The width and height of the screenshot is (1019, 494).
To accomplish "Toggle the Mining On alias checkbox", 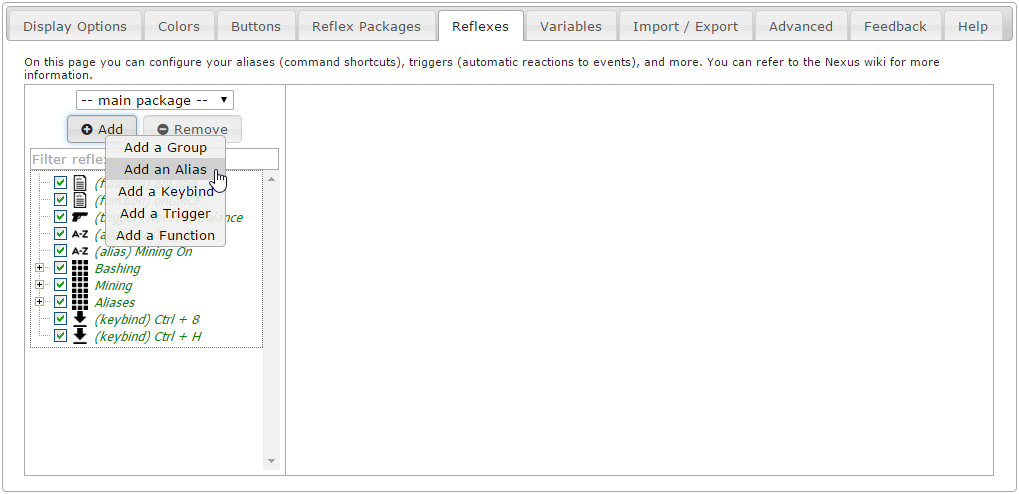I will coord(60,251).
